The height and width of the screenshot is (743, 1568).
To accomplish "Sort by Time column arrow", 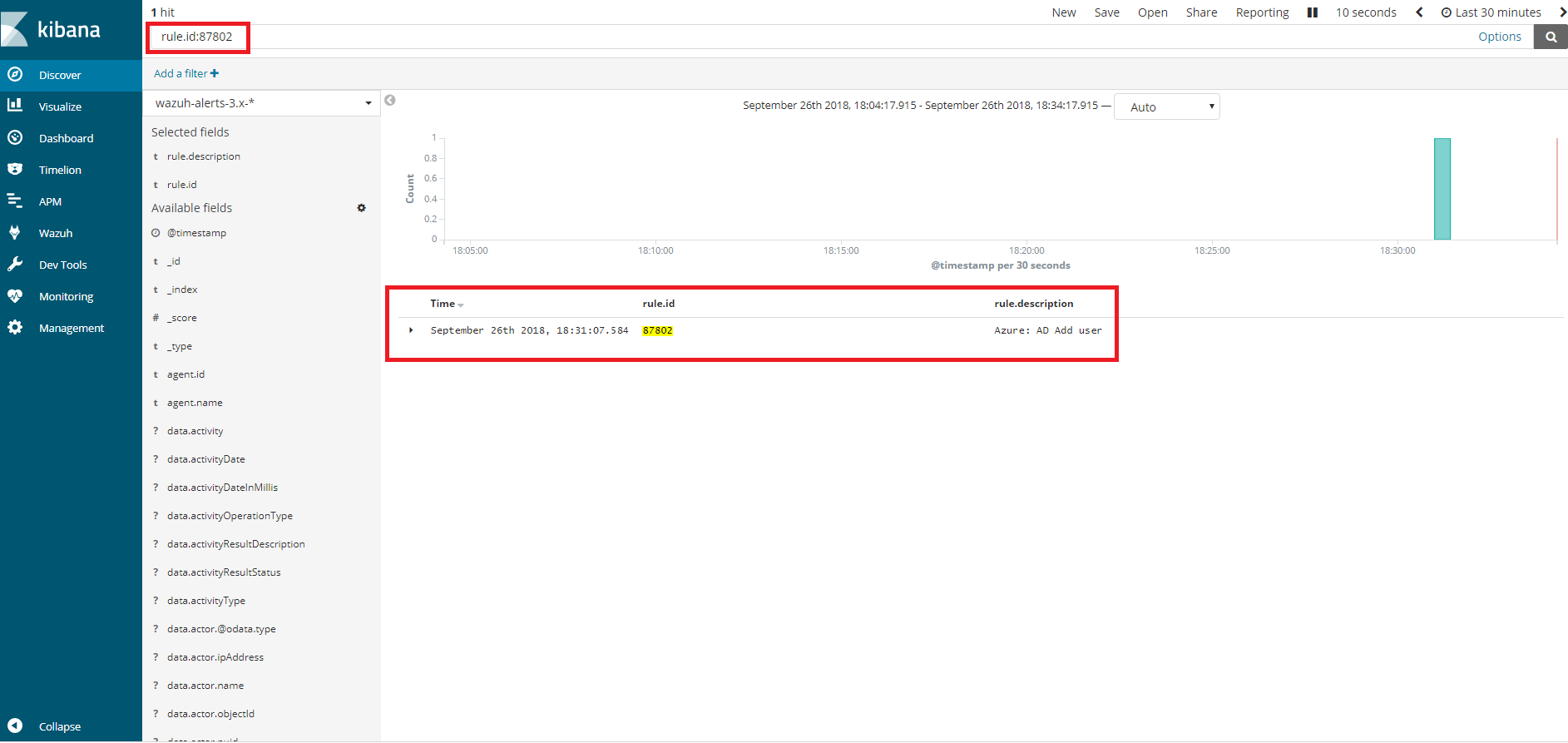I will pos(461,305).
